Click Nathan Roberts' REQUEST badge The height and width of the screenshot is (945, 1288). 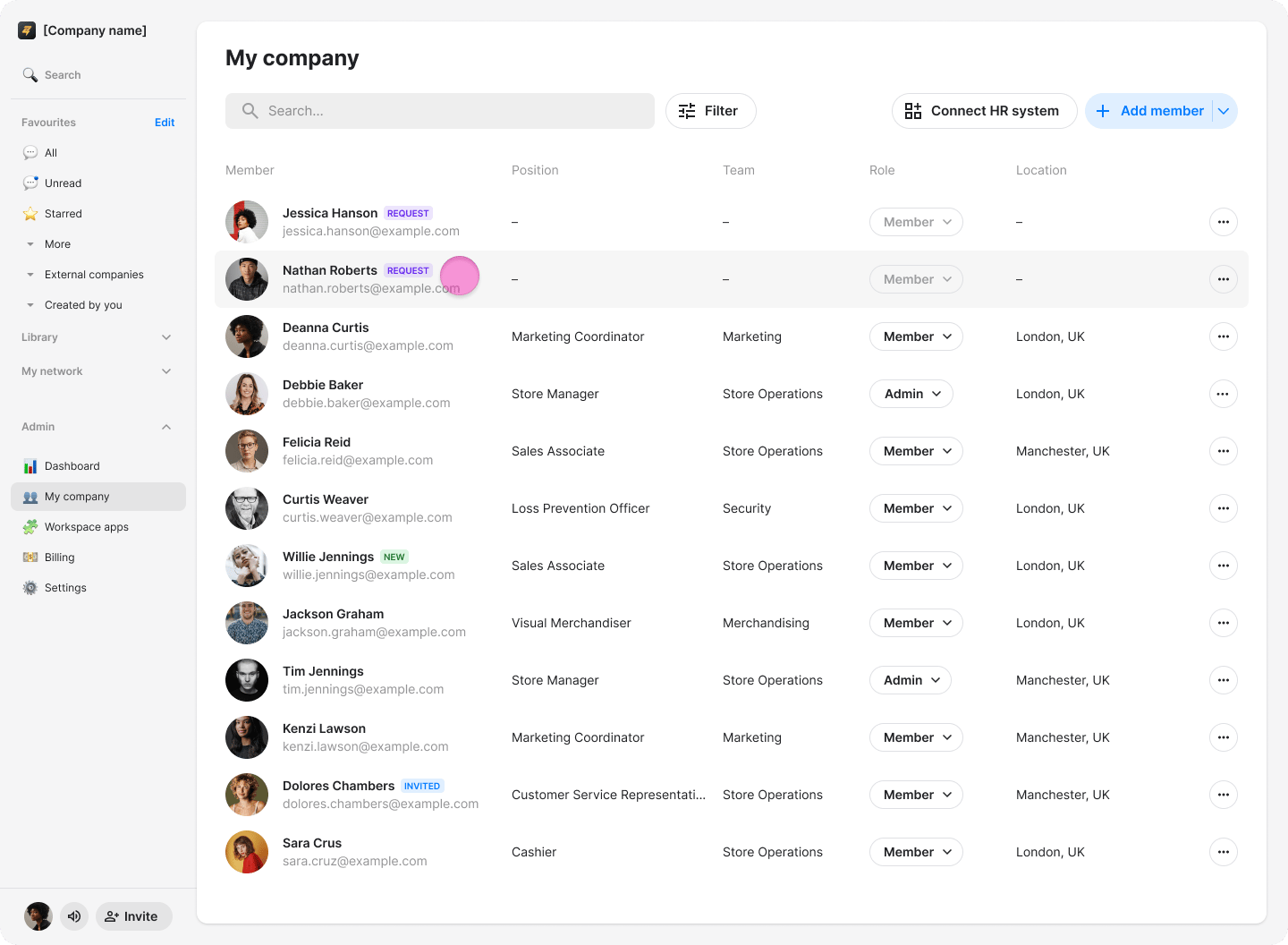click(x=409, y=270)
